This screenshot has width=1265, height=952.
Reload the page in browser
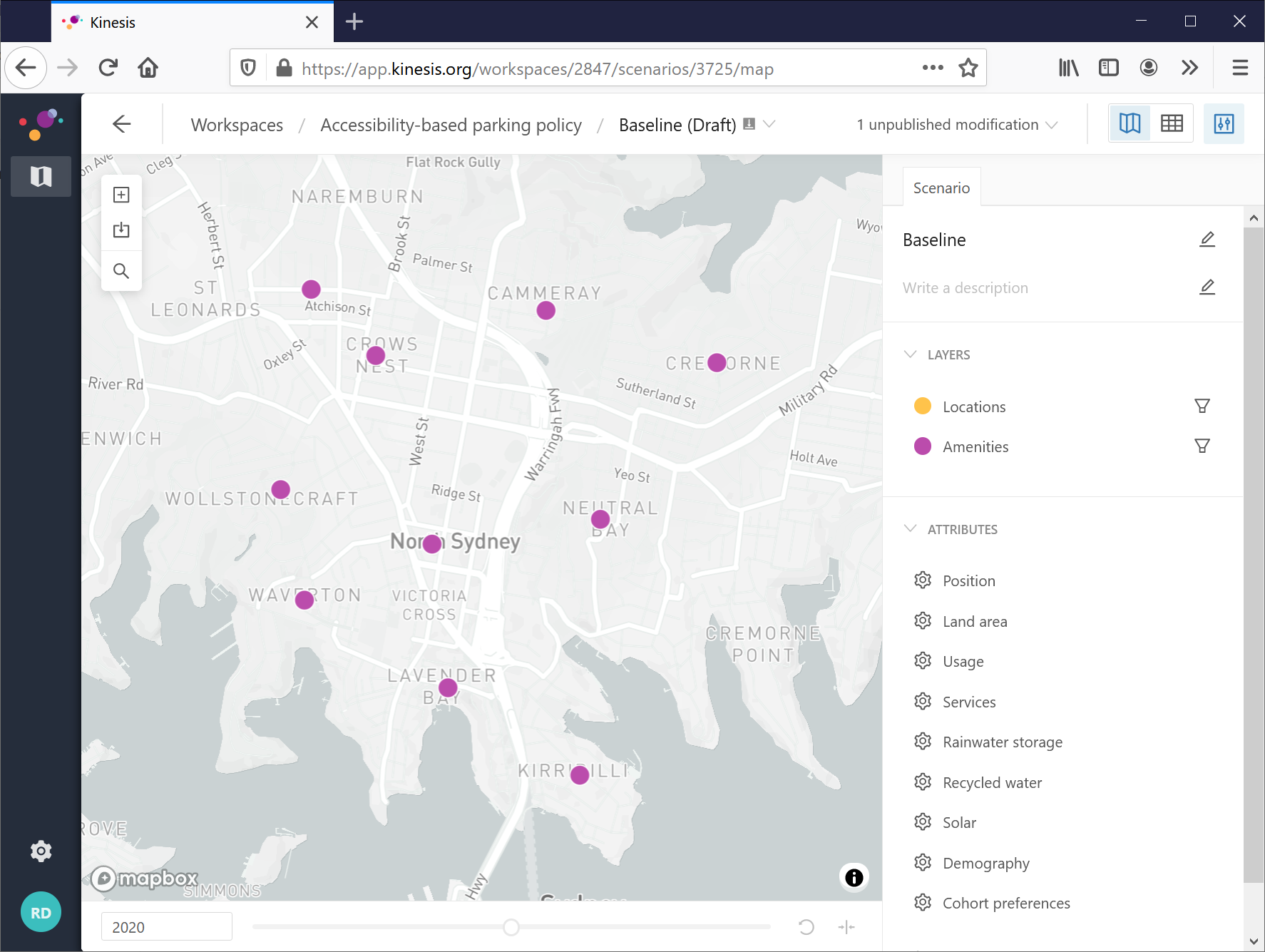108,68
